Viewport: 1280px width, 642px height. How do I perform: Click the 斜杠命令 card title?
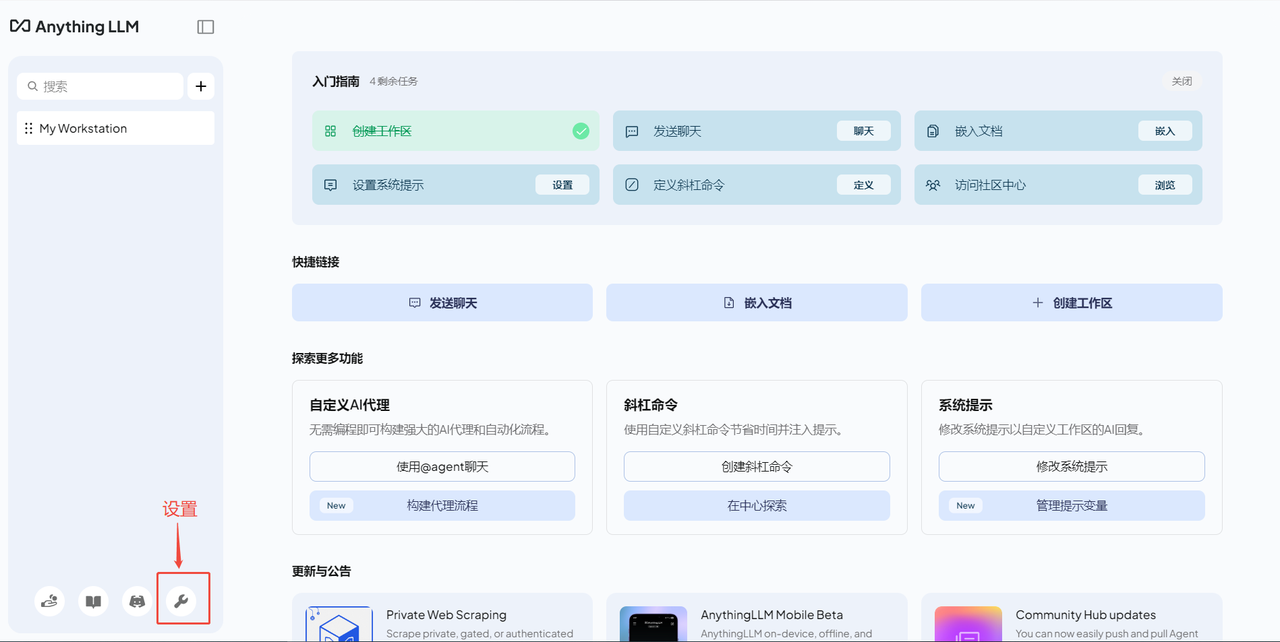[x=651, y=405]
